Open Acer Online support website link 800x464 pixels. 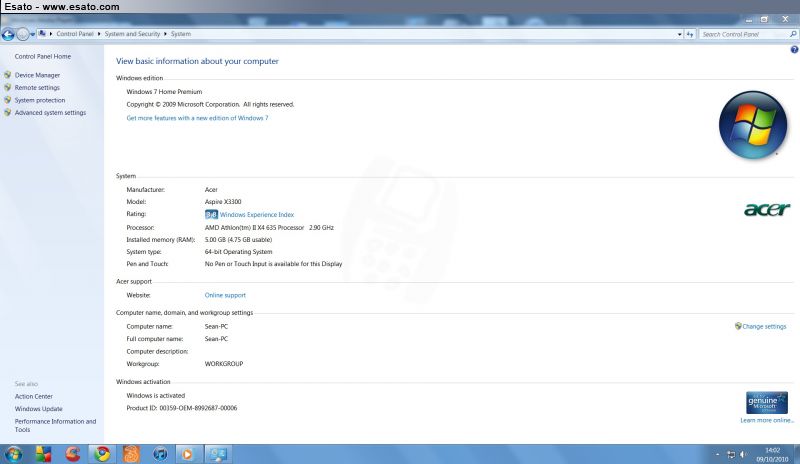[225, 295]
